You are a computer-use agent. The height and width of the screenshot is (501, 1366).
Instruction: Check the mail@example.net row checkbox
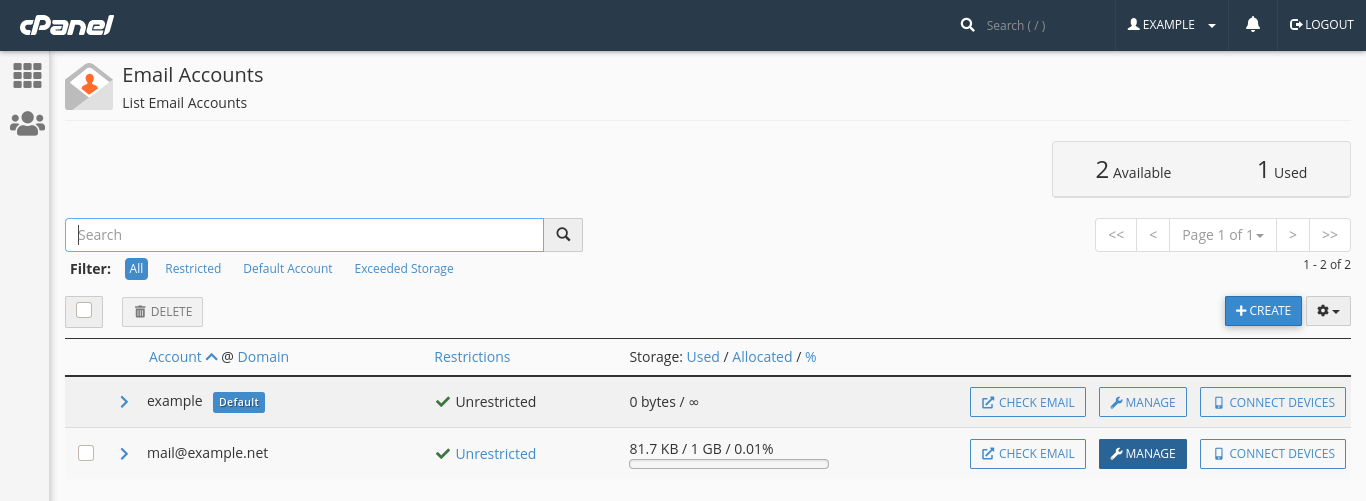[86, 453]
